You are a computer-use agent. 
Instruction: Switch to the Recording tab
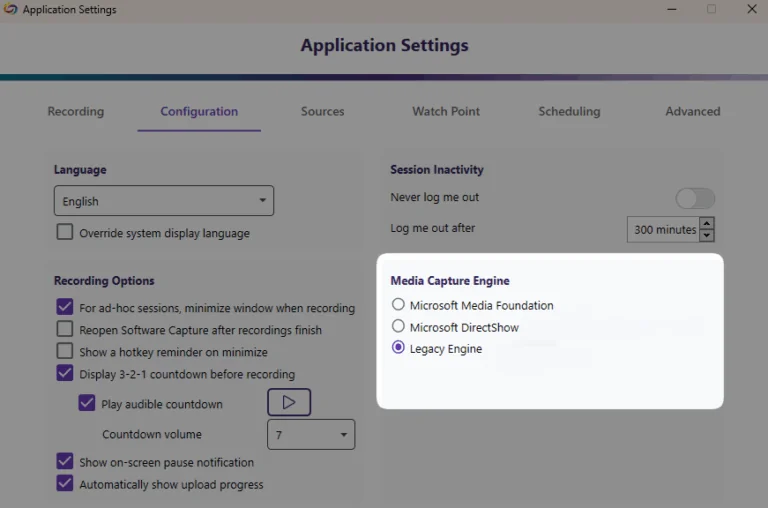tap(76, 112)
